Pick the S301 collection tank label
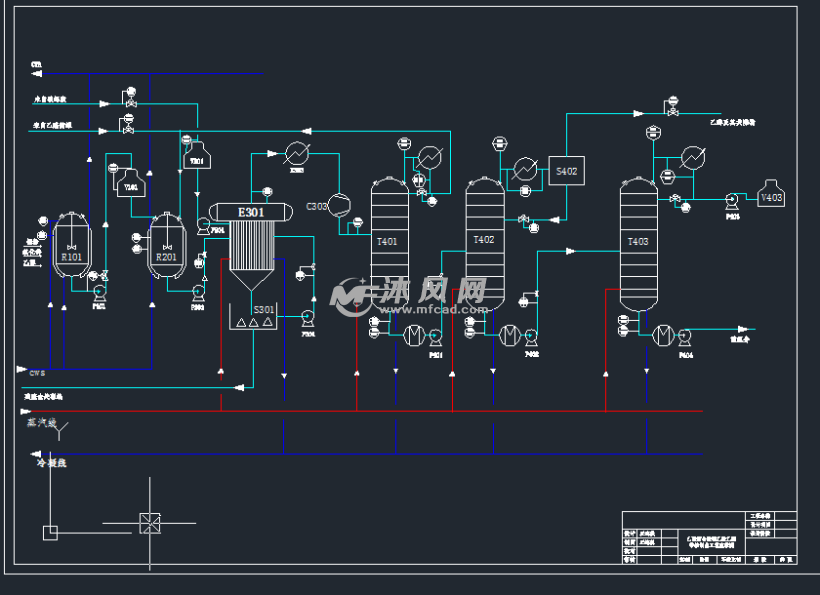The width and height of the screenshot is (820, 595). point(264,310)
